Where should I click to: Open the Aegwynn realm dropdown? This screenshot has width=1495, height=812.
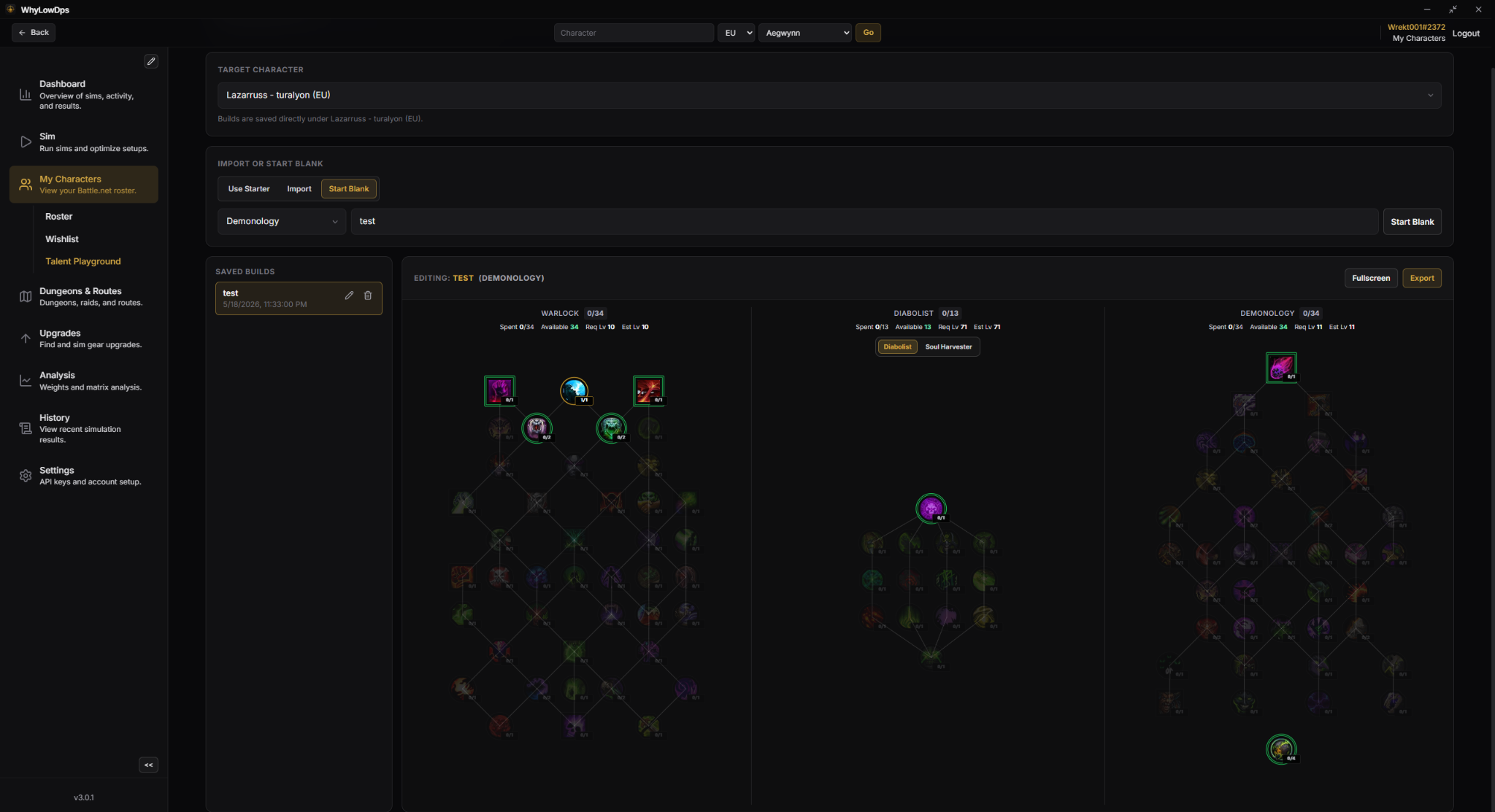[805, 33]
